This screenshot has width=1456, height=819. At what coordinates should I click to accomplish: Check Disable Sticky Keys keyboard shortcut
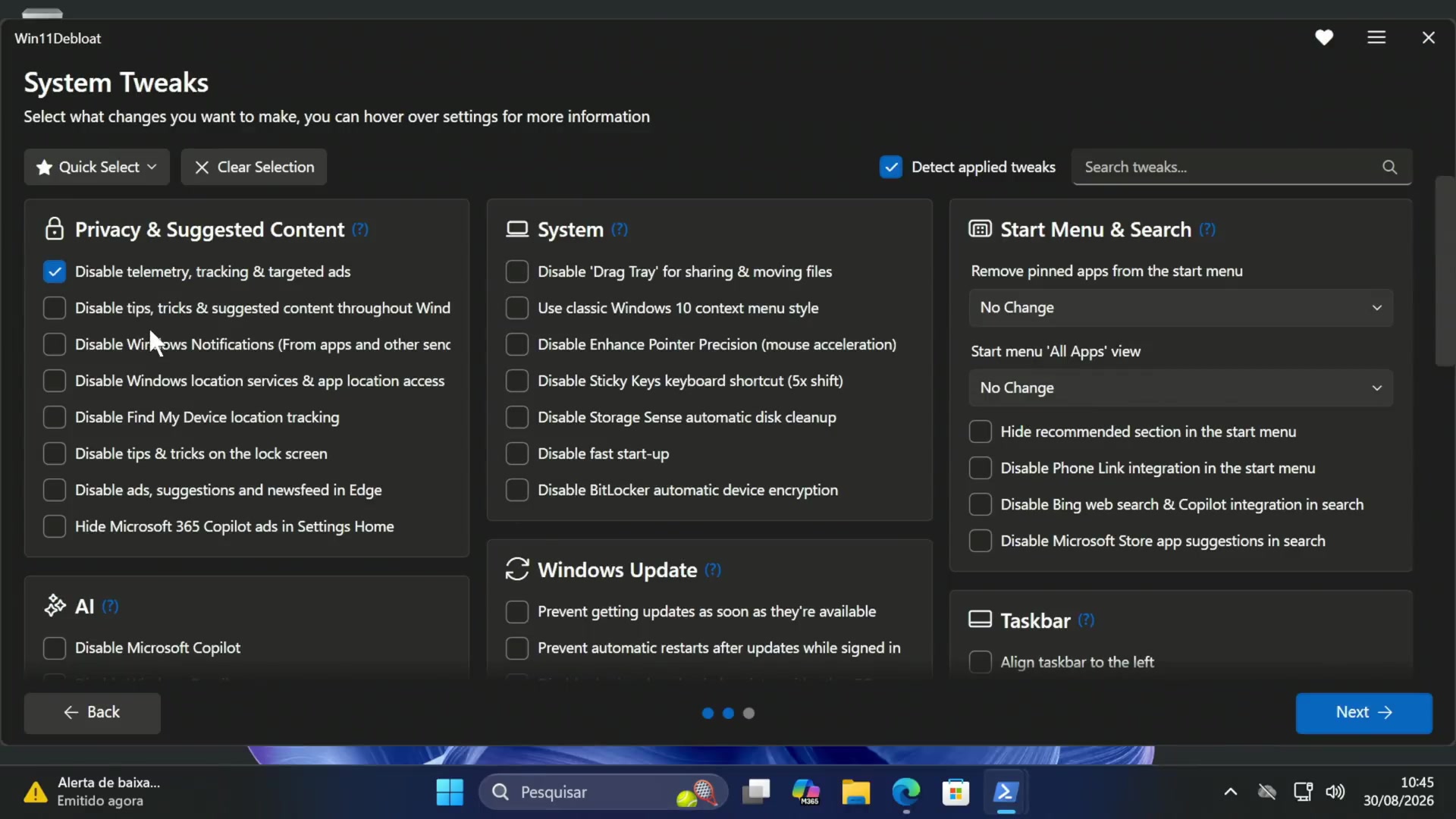click(x=517, y=381)
